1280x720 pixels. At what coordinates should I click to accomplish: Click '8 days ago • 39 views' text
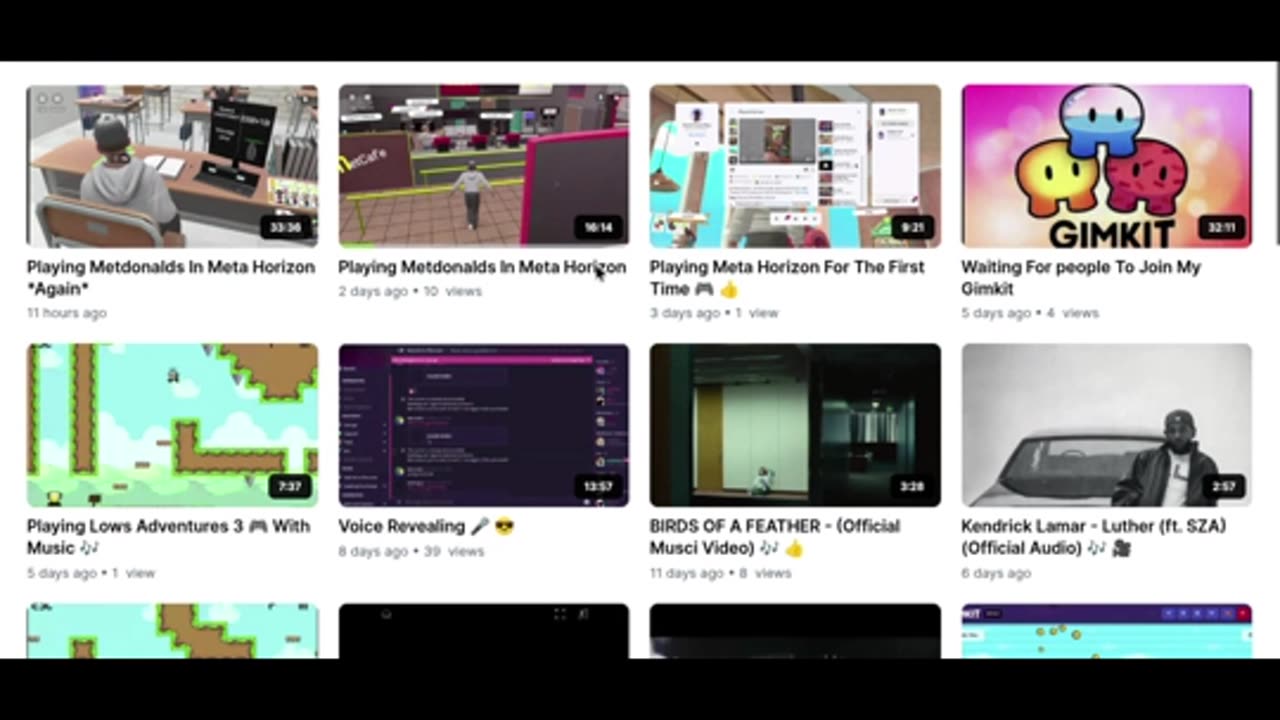(x=411, y=551)
